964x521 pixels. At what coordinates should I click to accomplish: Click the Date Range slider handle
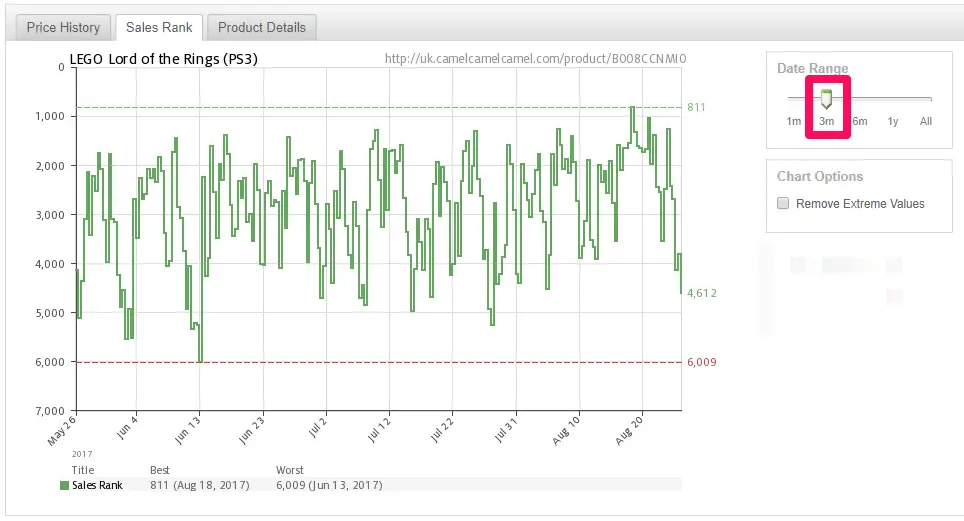coord(827,98)
